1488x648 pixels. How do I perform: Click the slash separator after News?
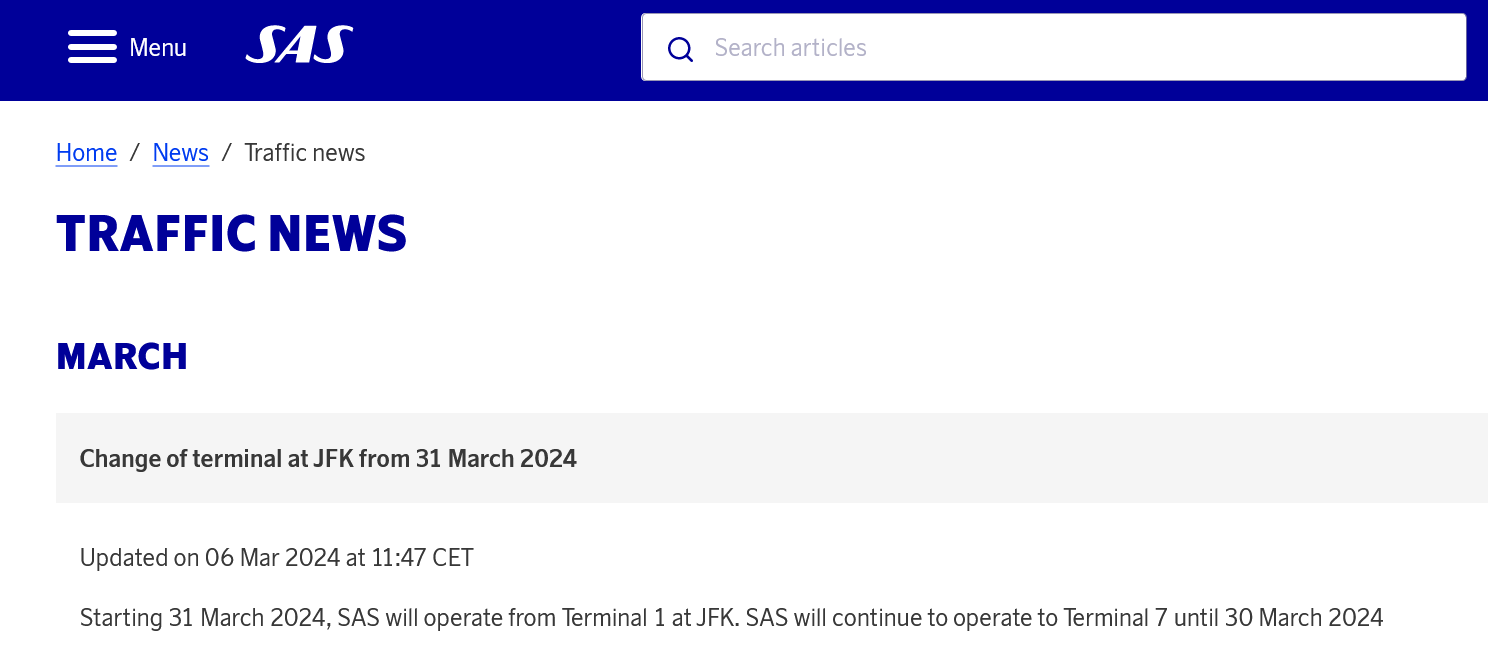pyautogui.click(x=227, y=153)
